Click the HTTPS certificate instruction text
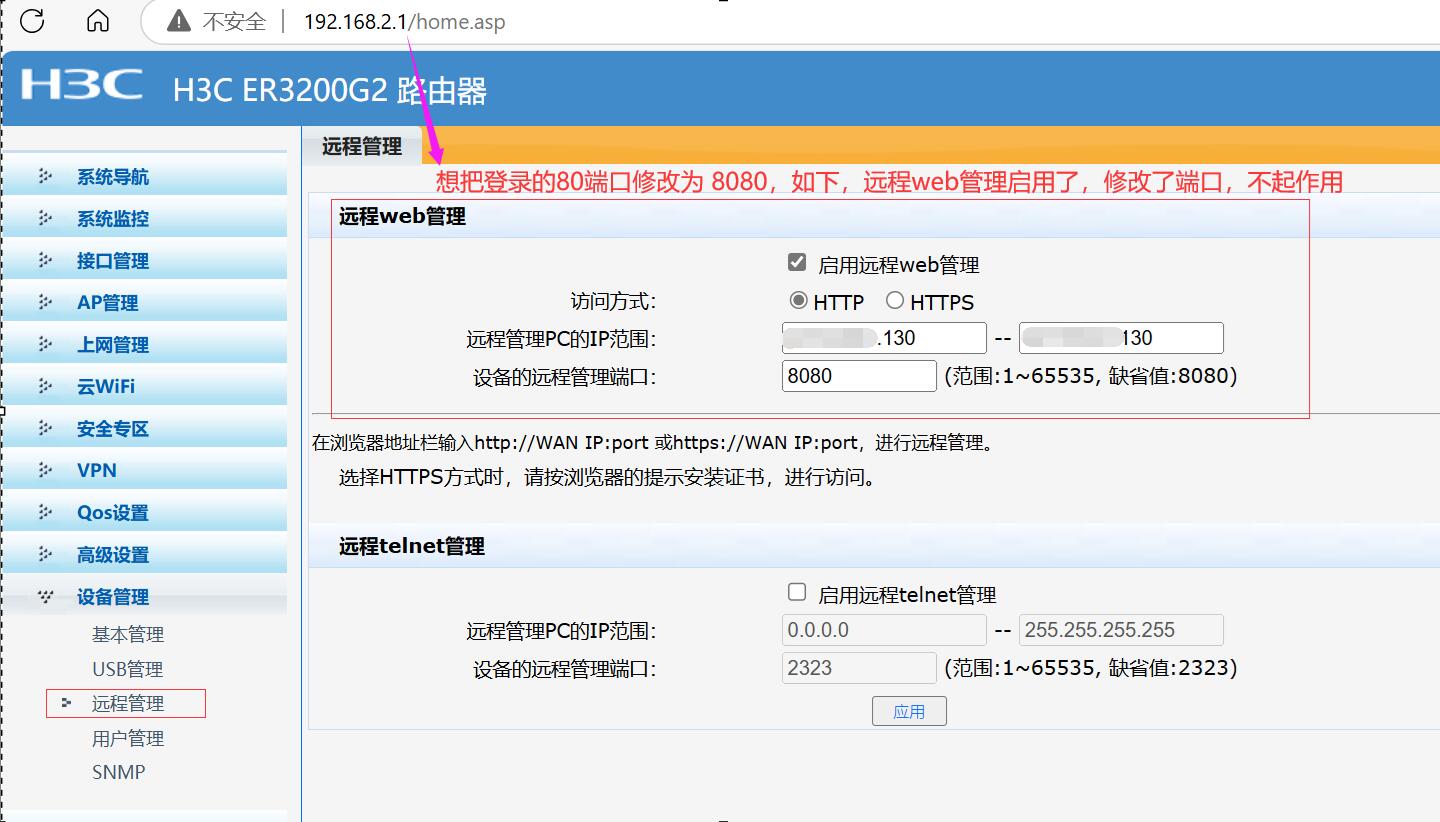Viewport: 1440px width, 822px height. tap(609, 477)
